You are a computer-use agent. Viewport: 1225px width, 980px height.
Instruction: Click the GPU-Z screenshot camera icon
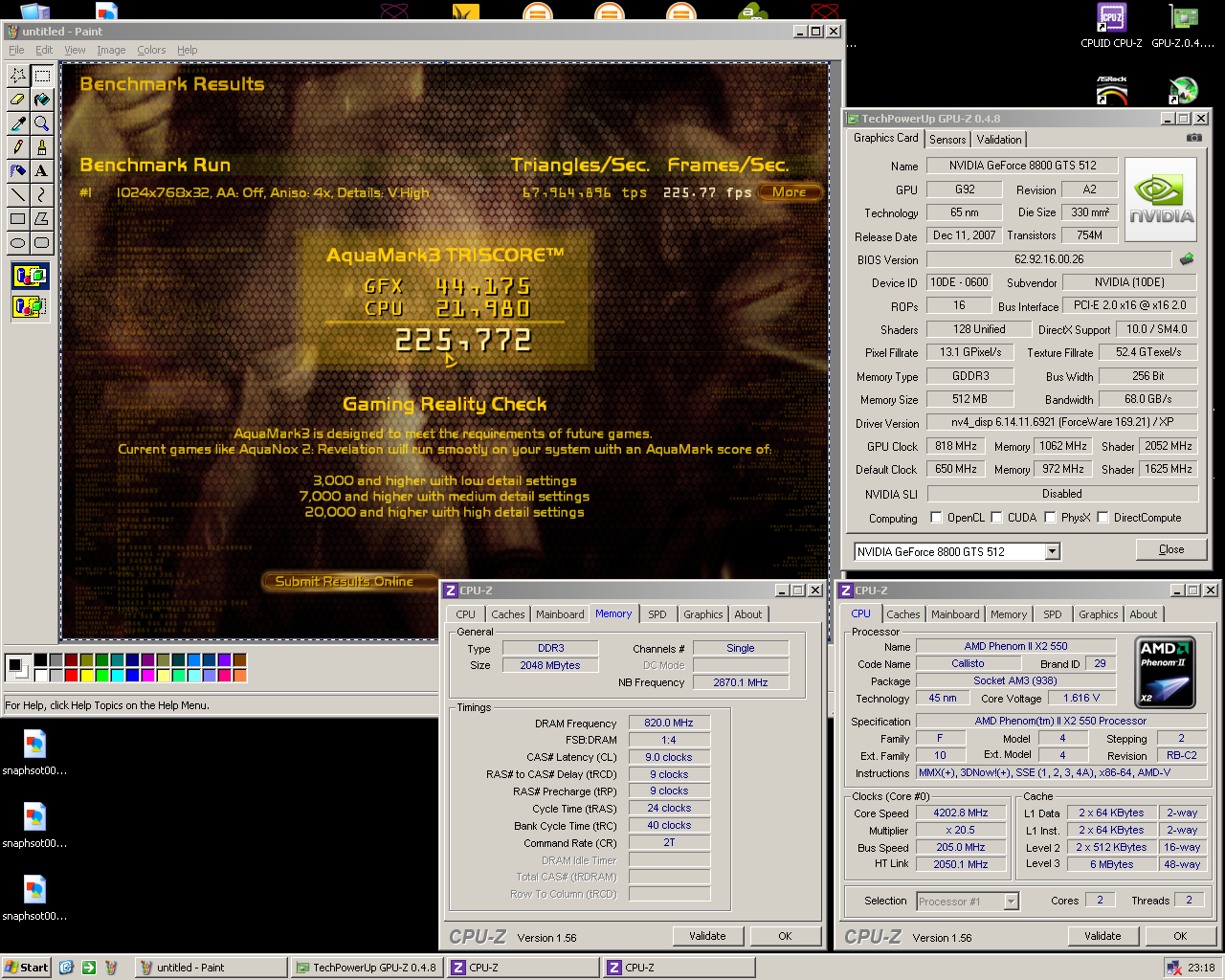(1193, 138)
